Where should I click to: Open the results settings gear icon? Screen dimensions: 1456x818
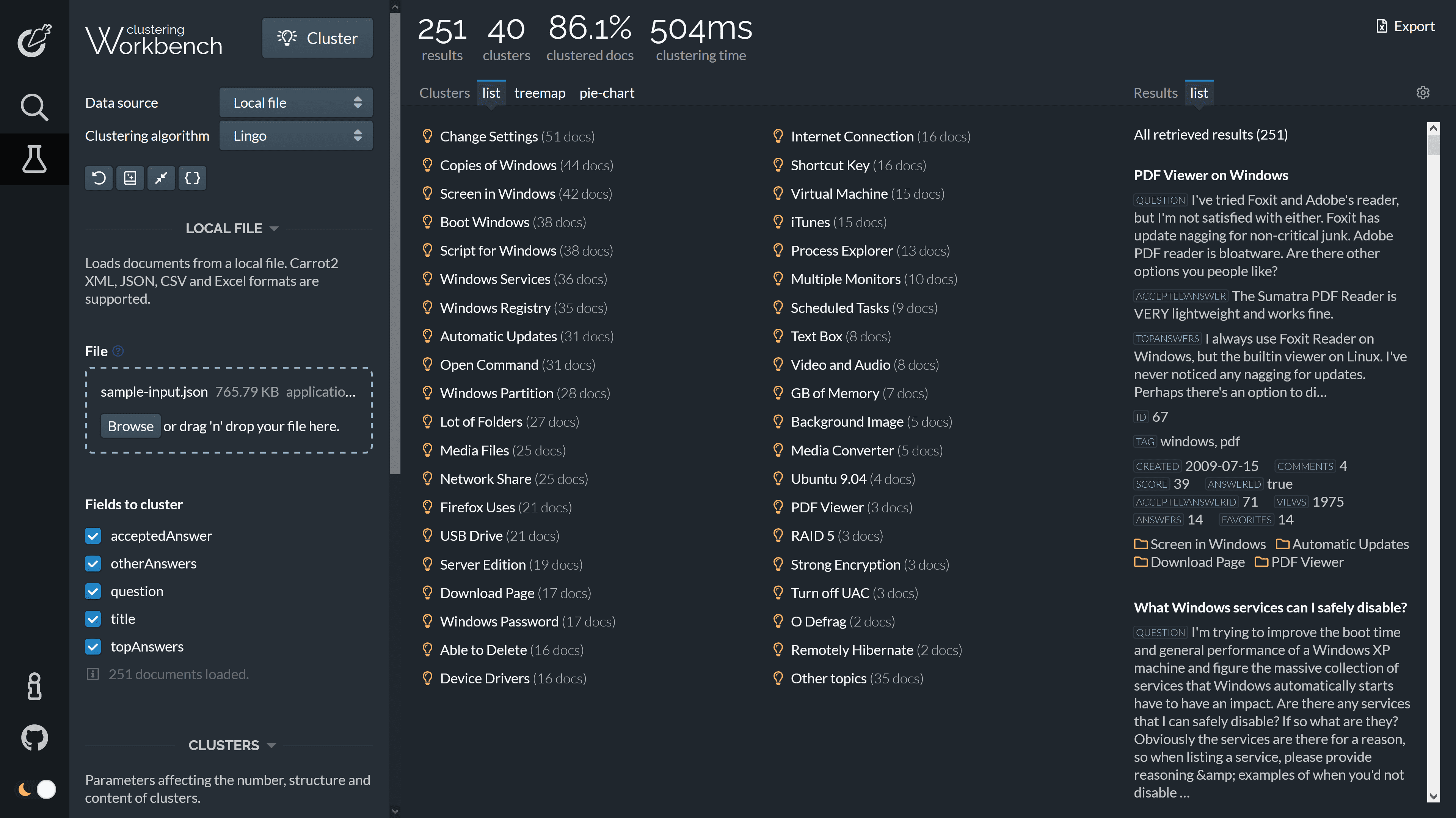[x=1423, y=93]
